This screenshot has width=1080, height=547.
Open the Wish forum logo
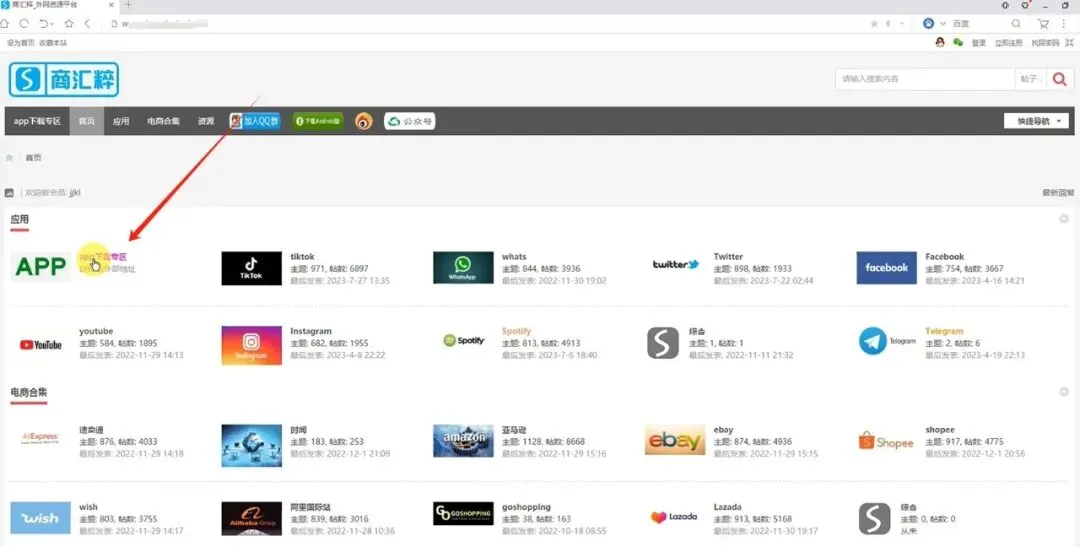(x=41, y=518)
